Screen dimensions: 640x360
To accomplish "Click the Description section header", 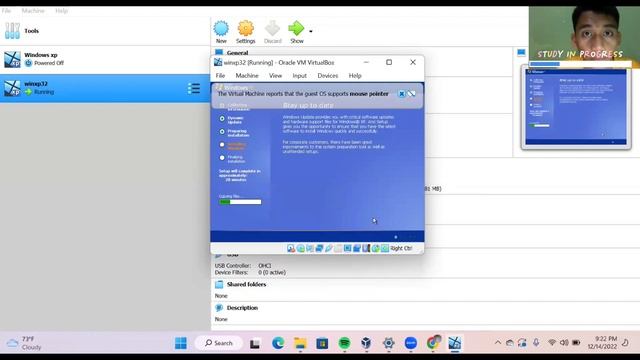I will coord(242,308).
